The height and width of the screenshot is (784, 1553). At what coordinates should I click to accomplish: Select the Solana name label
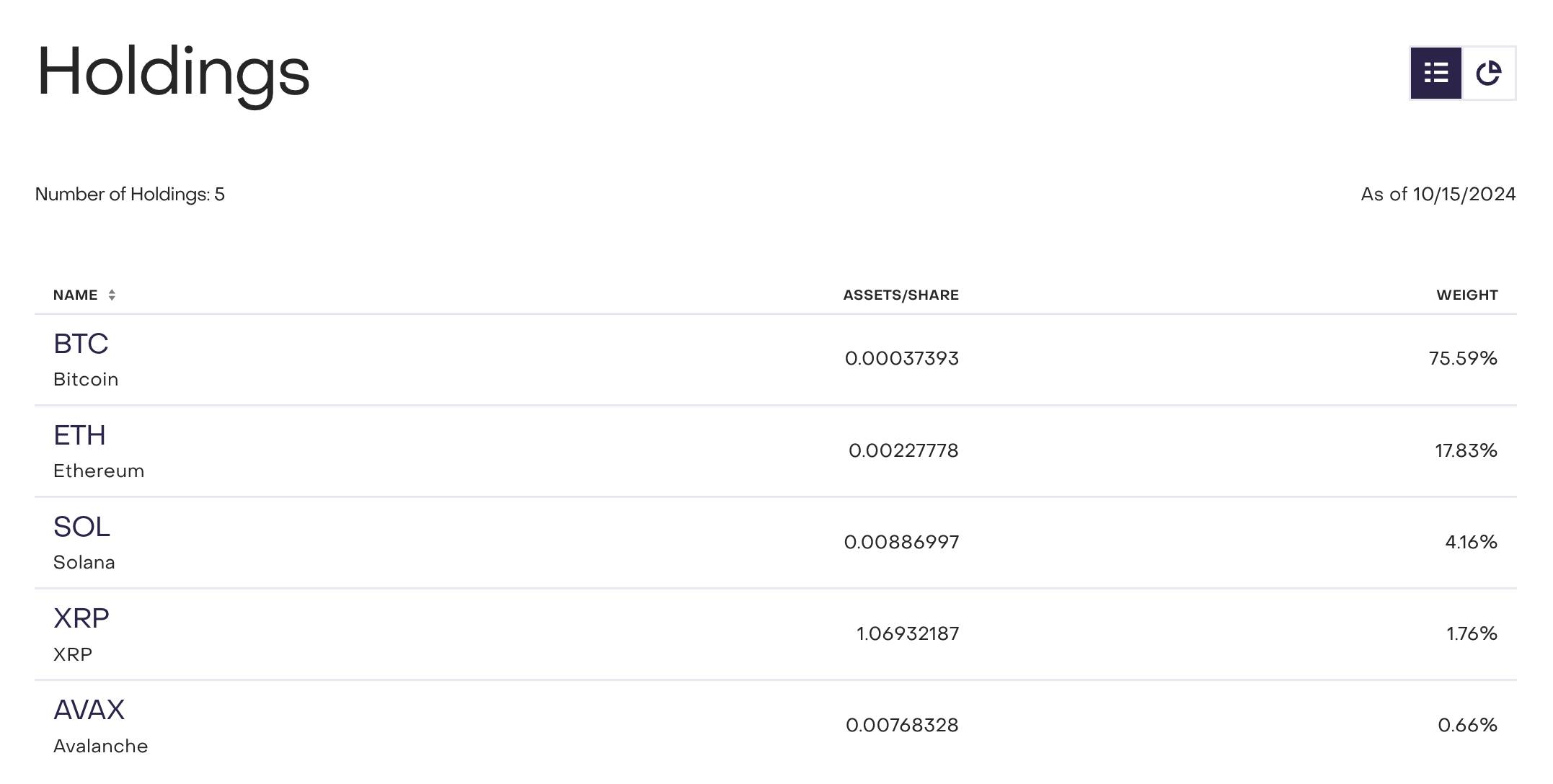click(x=84, y=562)
